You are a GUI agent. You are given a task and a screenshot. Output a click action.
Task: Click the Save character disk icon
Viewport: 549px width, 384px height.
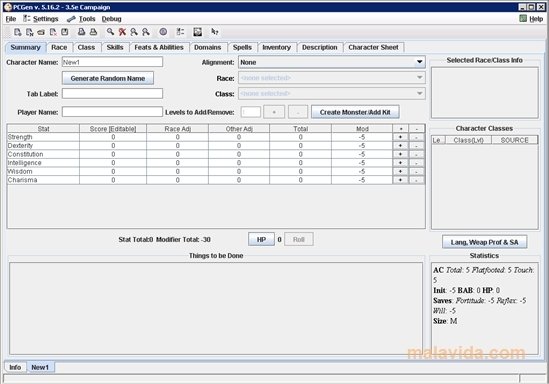[64, 32]
